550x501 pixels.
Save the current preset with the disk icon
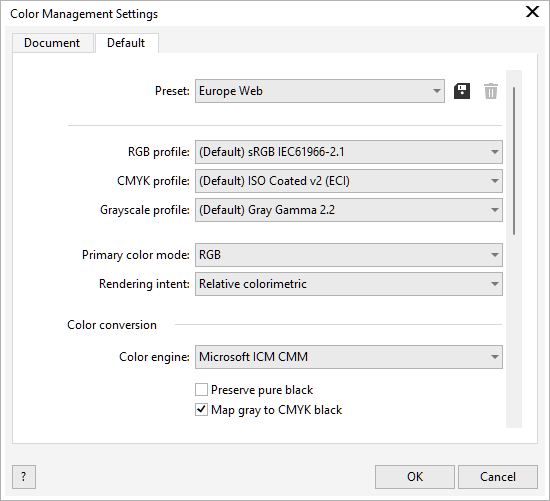(x=462, y=91)
